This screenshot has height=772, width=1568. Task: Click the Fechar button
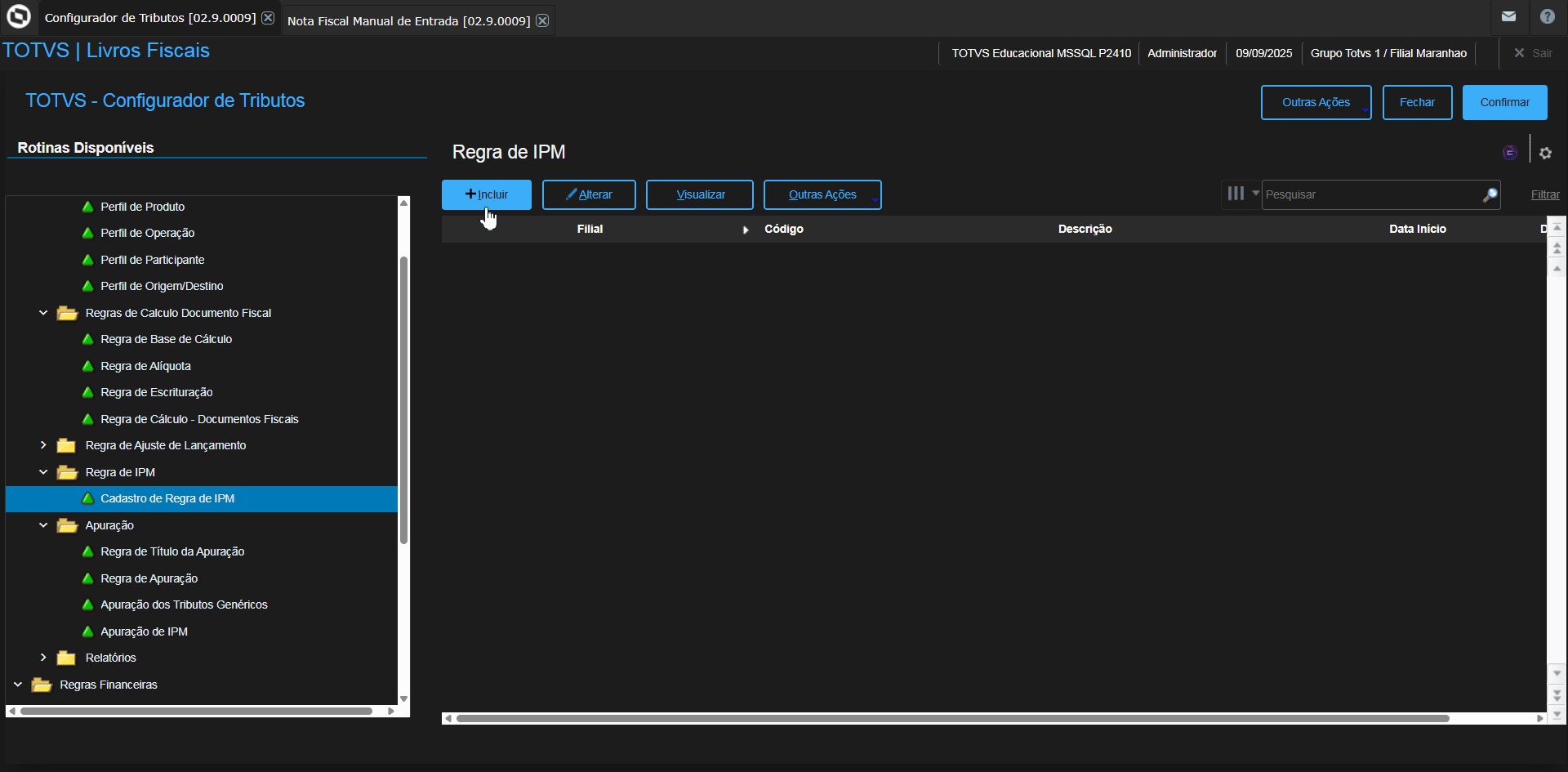1417,102
